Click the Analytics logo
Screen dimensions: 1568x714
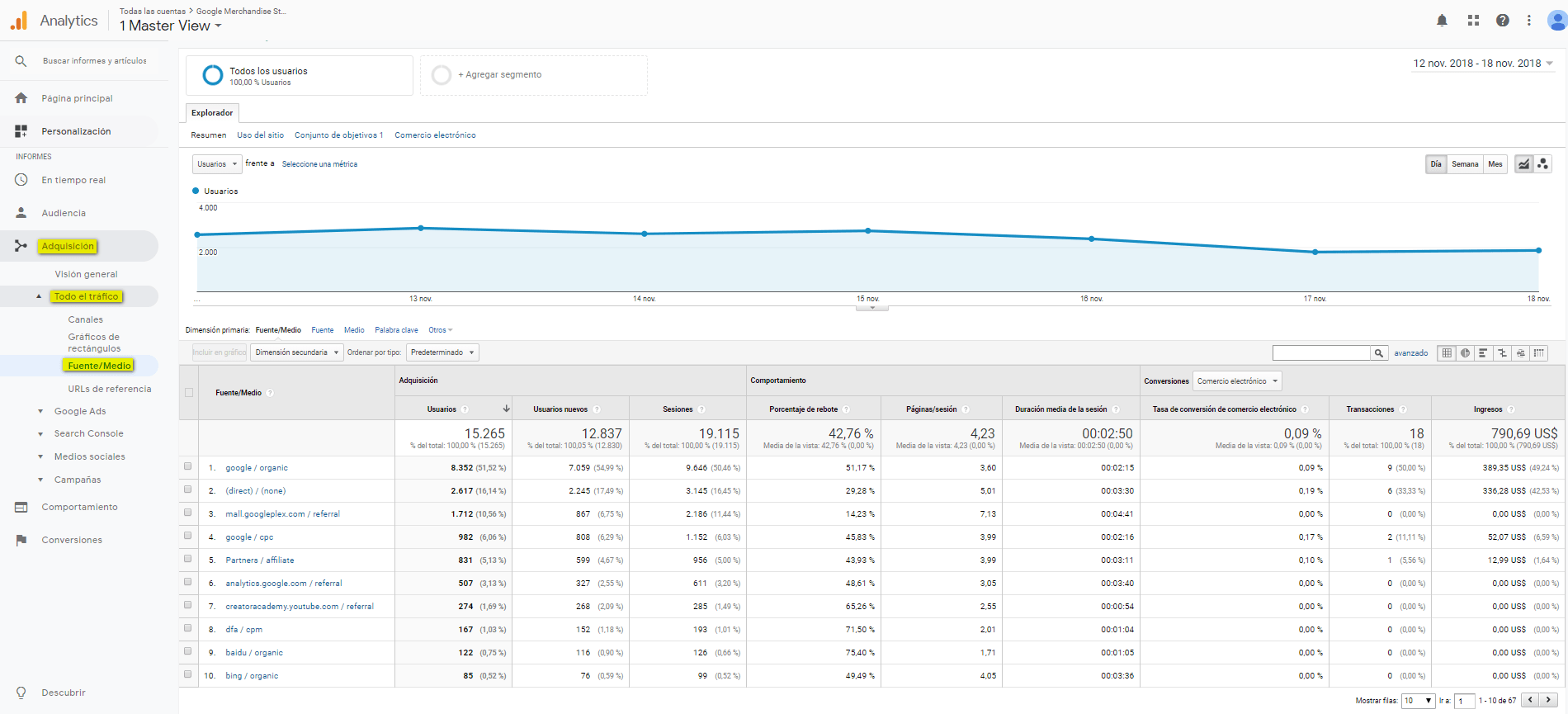(x=19, y=21)
